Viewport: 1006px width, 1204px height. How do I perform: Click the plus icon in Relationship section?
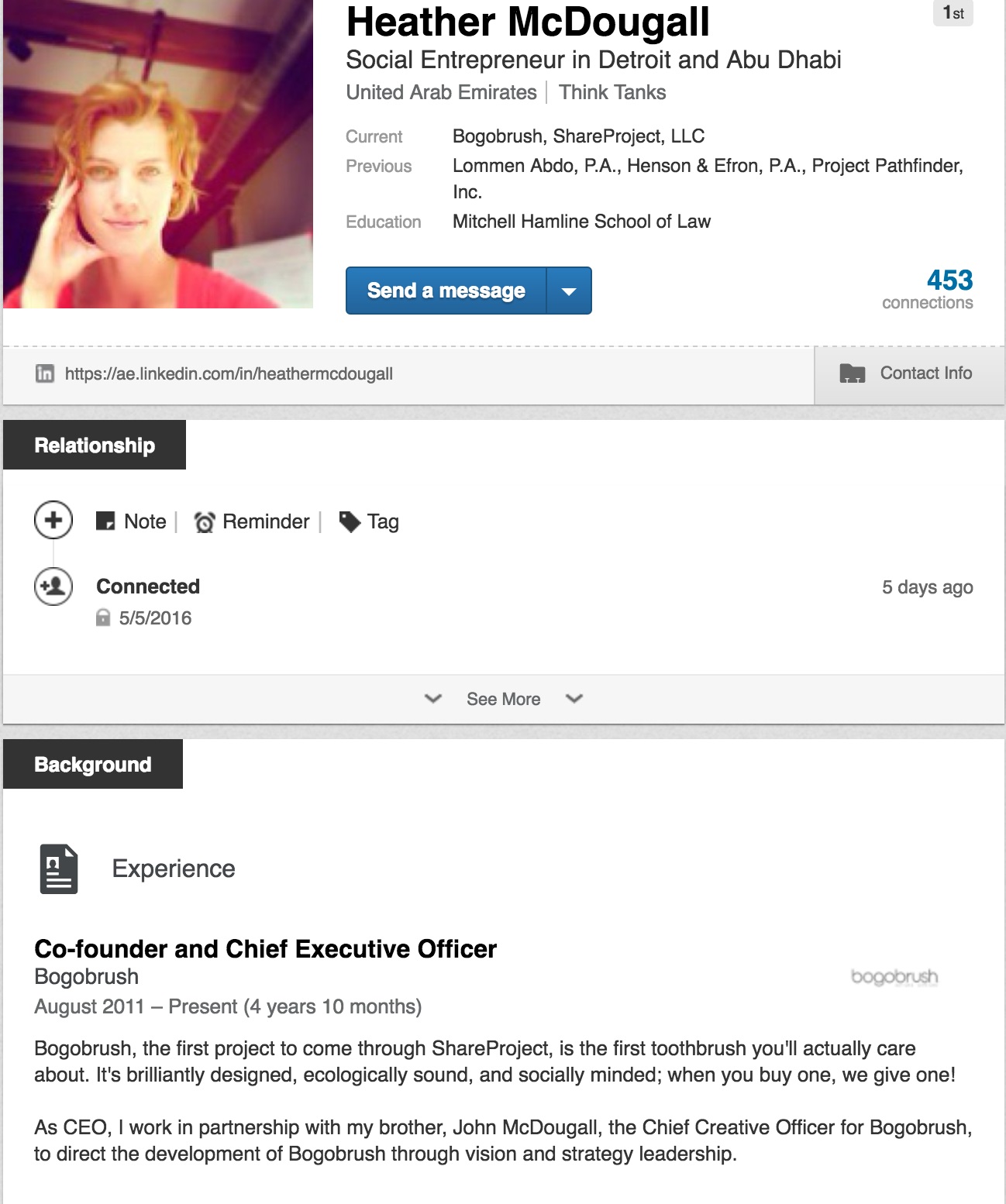coord(53,520)
